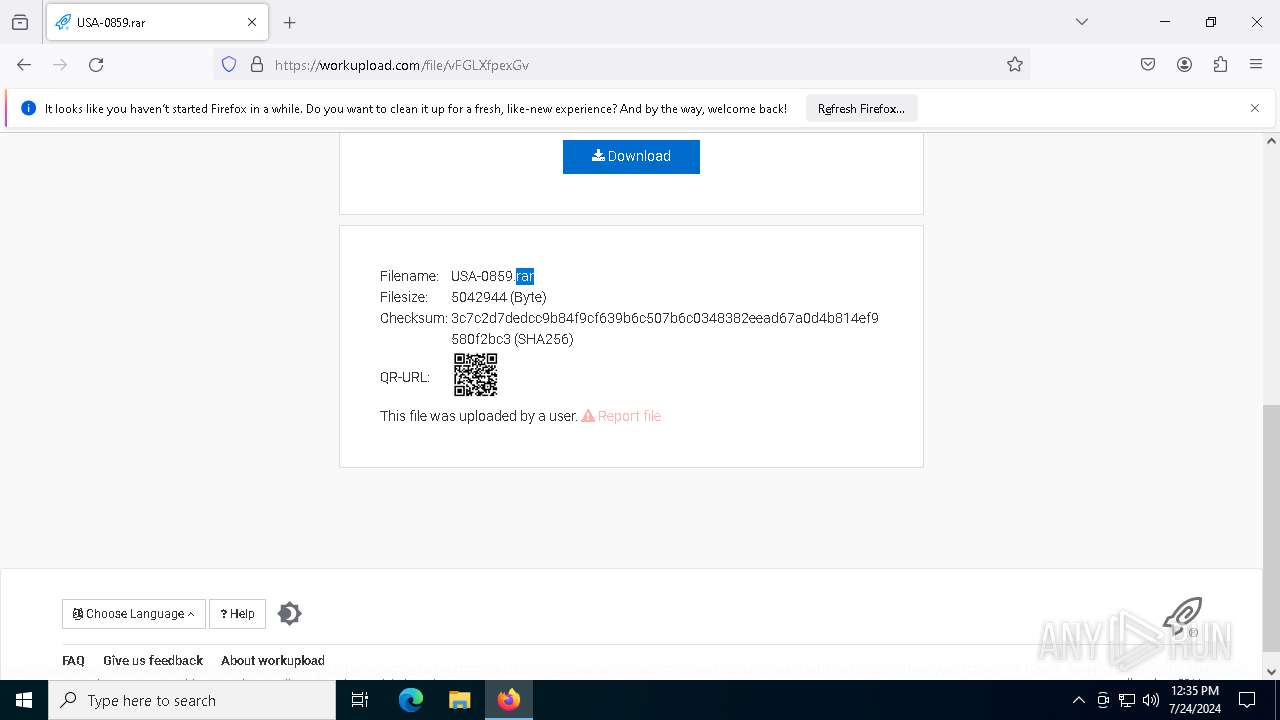
Task: Open the tracking protection shield icon
Action: coord(229,65)
